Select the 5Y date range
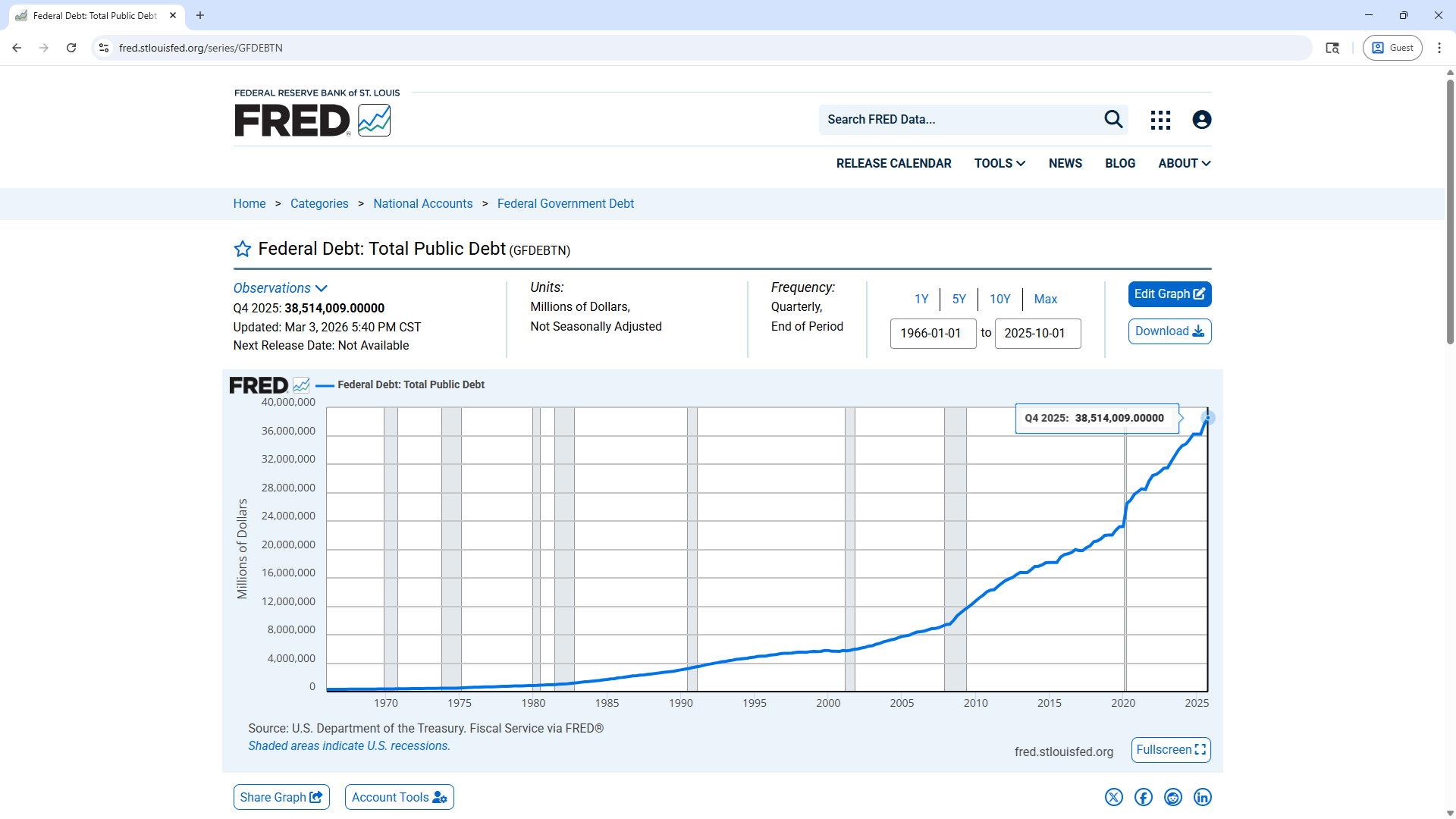 pos(959,299)
